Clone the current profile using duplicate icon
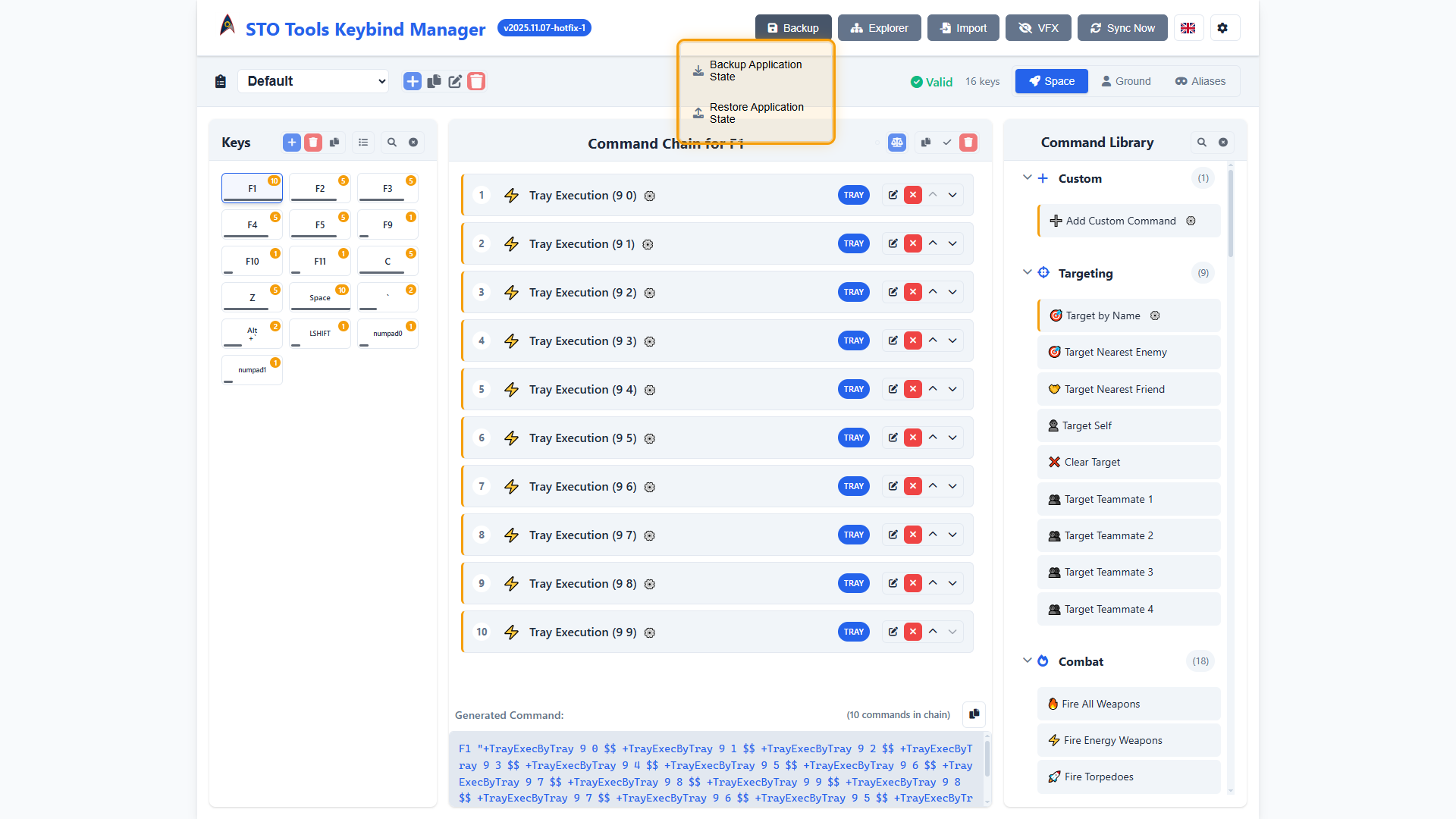1456x819 pixels. coord(434,81)
